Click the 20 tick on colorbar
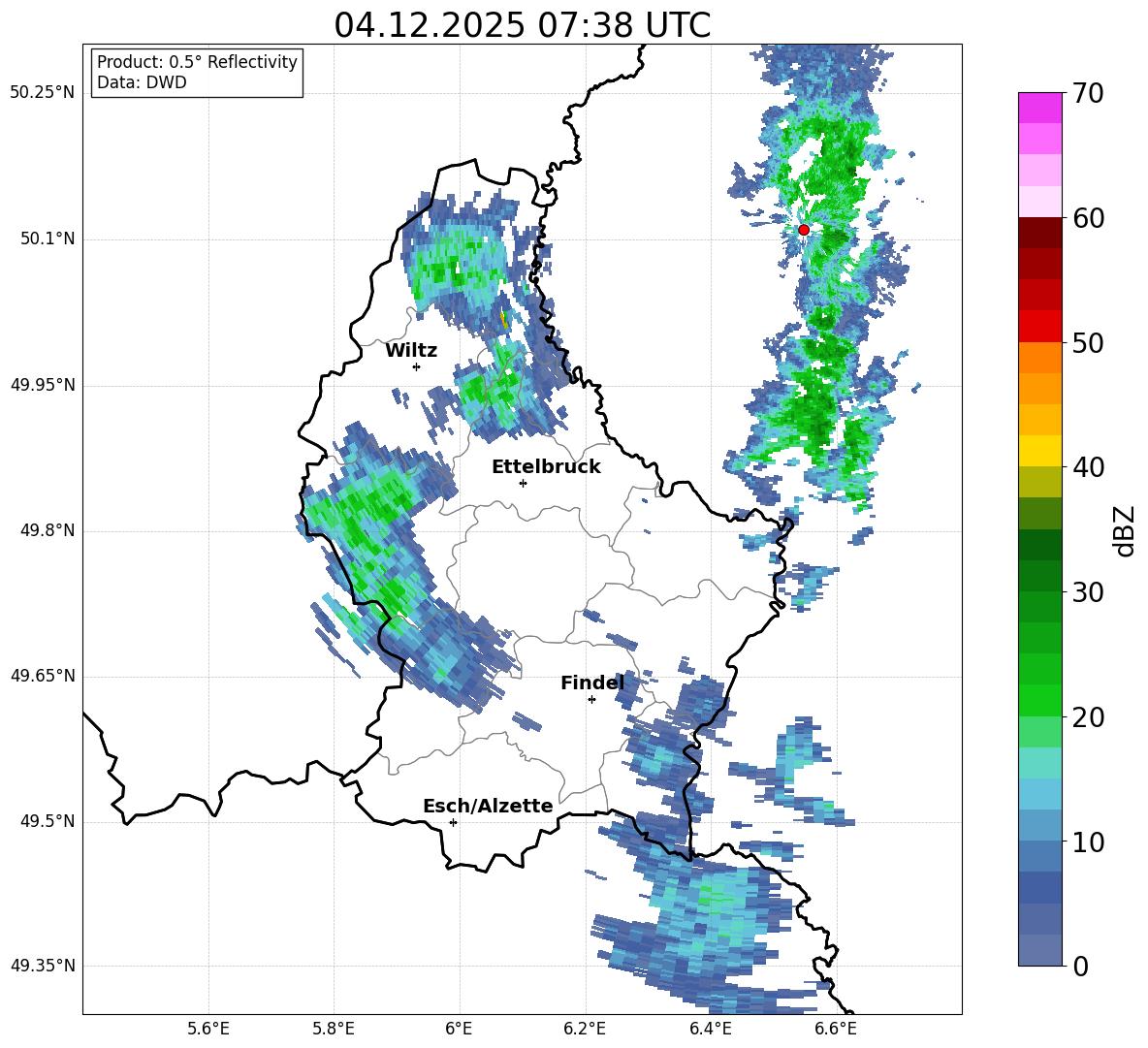The image size is (1148, 1048). click(1088, 717)
